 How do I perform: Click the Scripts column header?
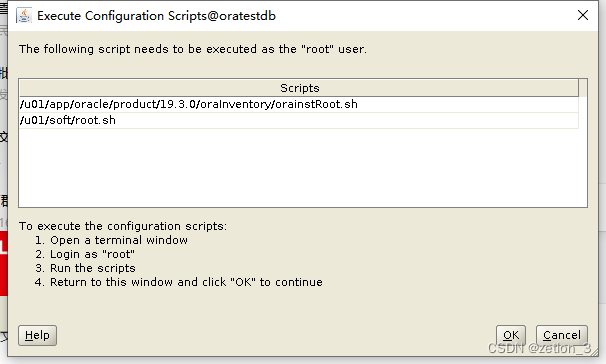(x=299, y=88)
